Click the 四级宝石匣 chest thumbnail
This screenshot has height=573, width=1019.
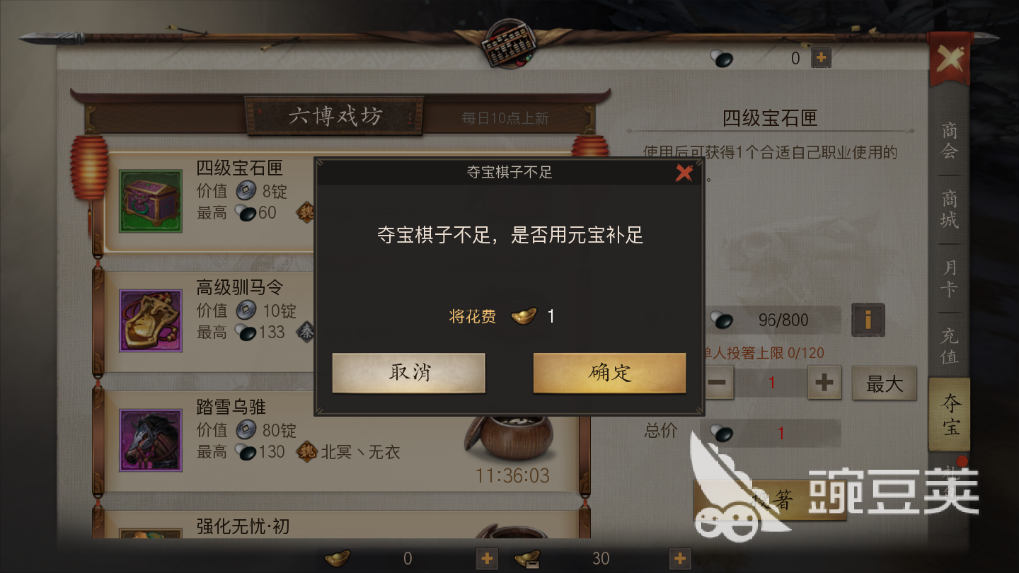click(151, 201)
